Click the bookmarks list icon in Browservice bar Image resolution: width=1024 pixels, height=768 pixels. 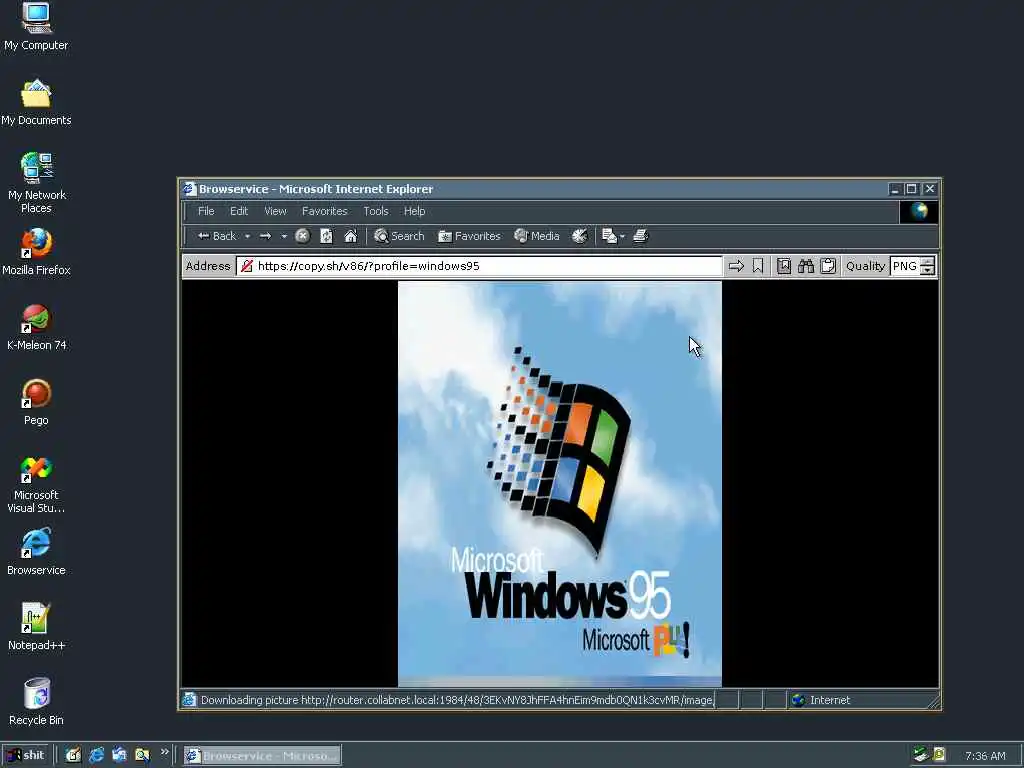[784, 266]
